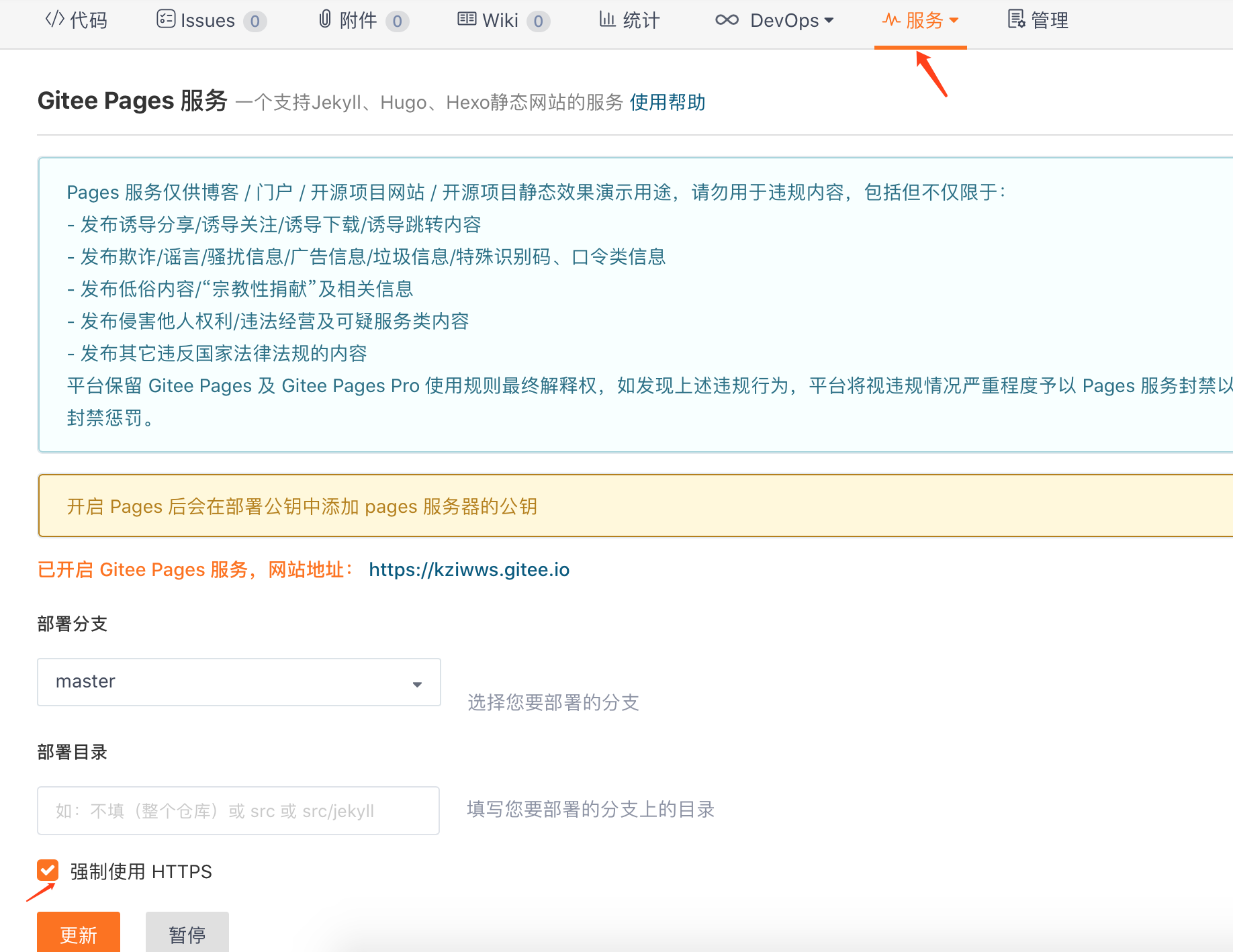1233x952 pixels.
Task: Click the Wiki book icon
Action: pyautogui.click(x=467, y=19)
